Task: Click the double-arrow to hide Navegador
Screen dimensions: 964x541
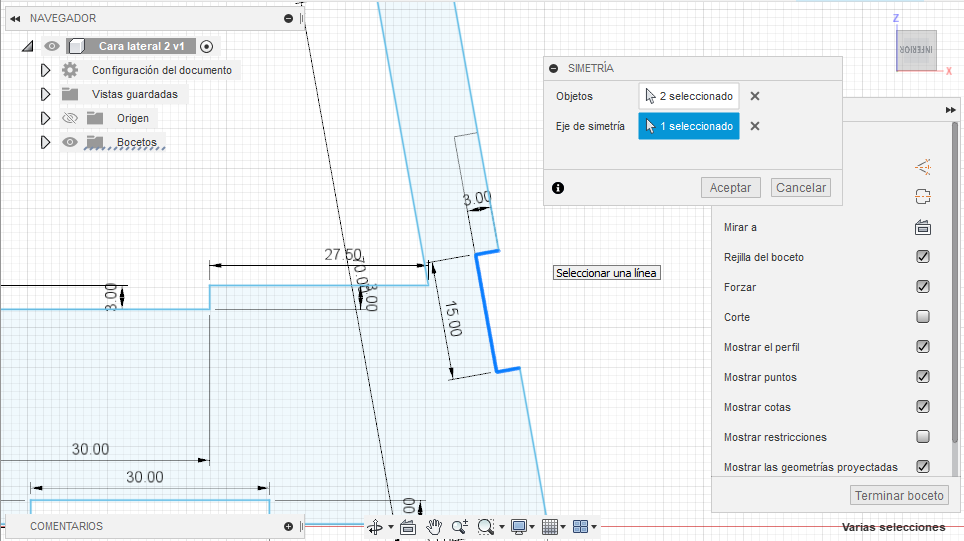Action: (x=15, y=18)
